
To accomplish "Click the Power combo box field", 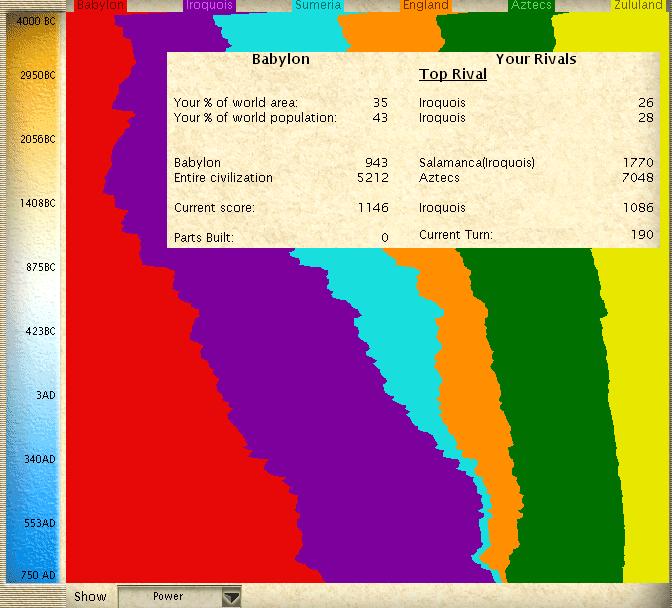I will 168,597.
